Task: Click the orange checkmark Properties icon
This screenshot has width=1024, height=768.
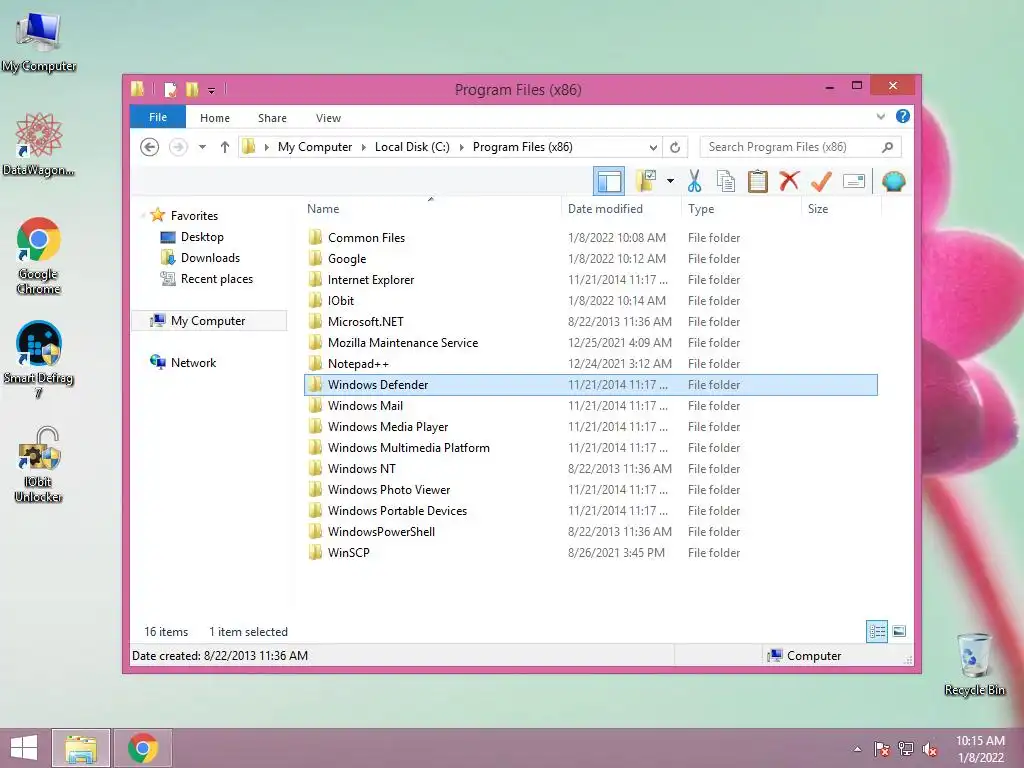Action: [x=821, y=181]
